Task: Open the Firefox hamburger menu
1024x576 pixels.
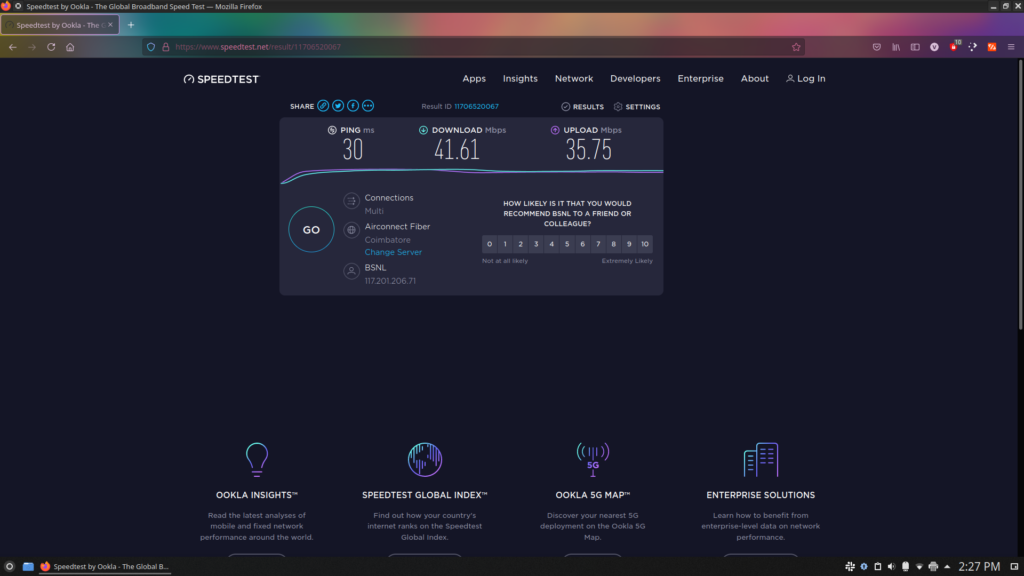Action: coord(1011,47)
